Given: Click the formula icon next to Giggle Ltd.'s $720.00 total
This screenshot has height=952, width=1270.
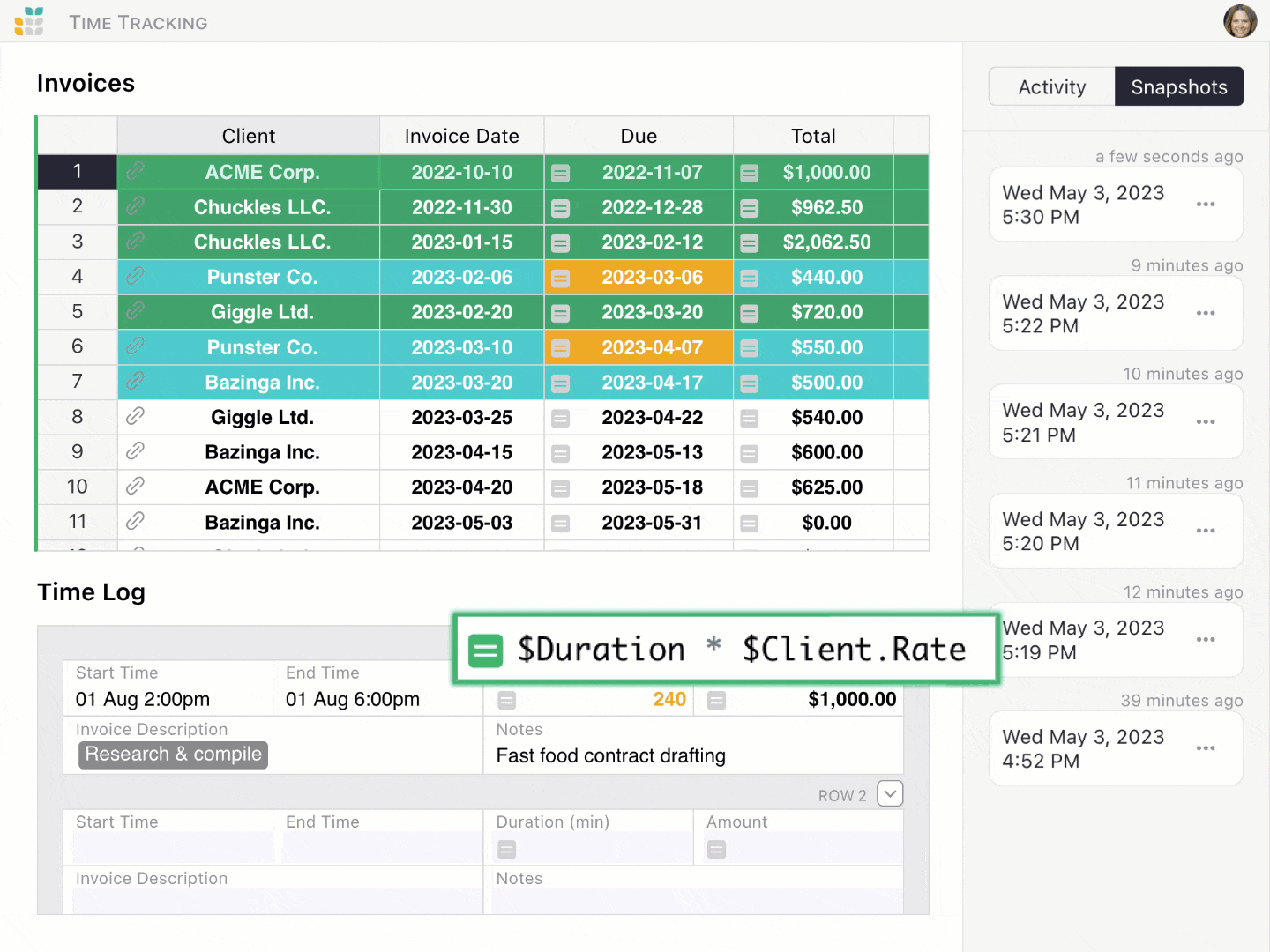Looking at the screenshot, I should [749, 311].
